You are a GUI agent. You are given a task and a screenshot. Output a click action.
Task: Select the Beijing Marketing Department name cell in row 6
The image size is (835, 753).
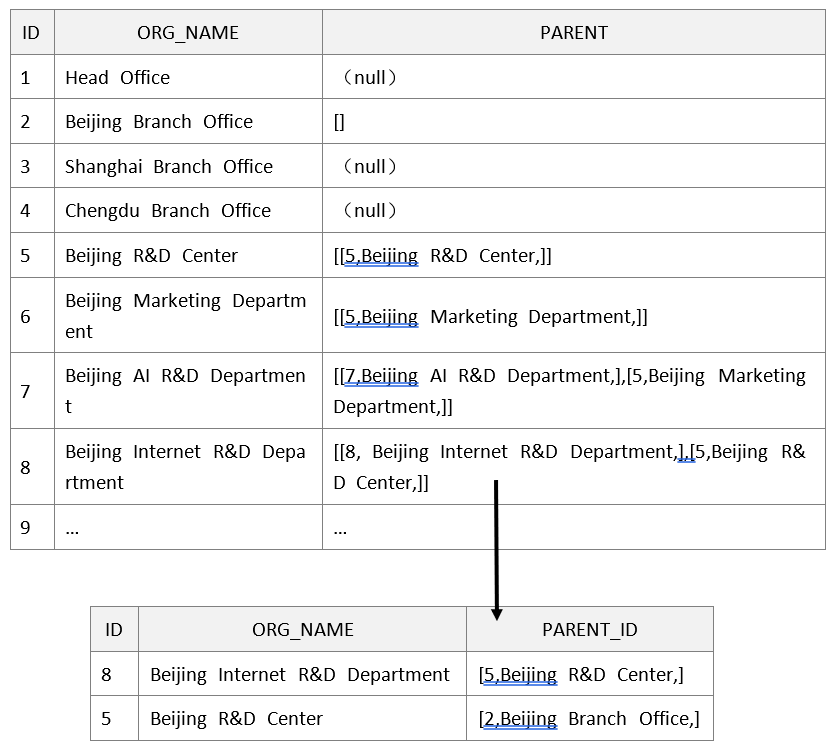point(186,316)
